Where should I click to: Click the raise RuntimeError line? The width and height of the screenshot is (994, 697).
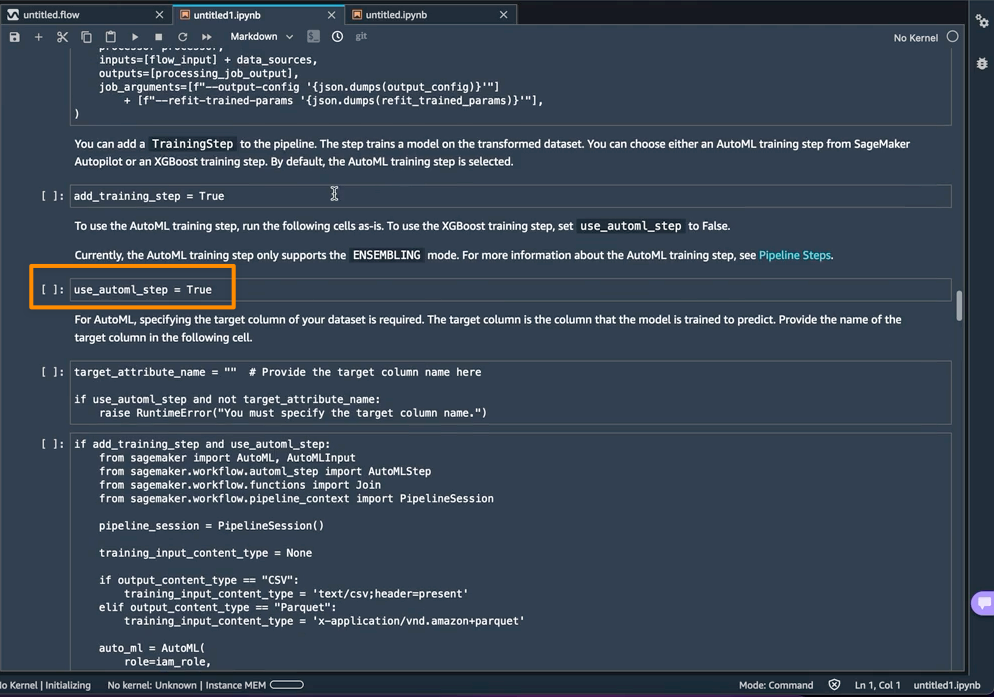[x=293, y=413]
